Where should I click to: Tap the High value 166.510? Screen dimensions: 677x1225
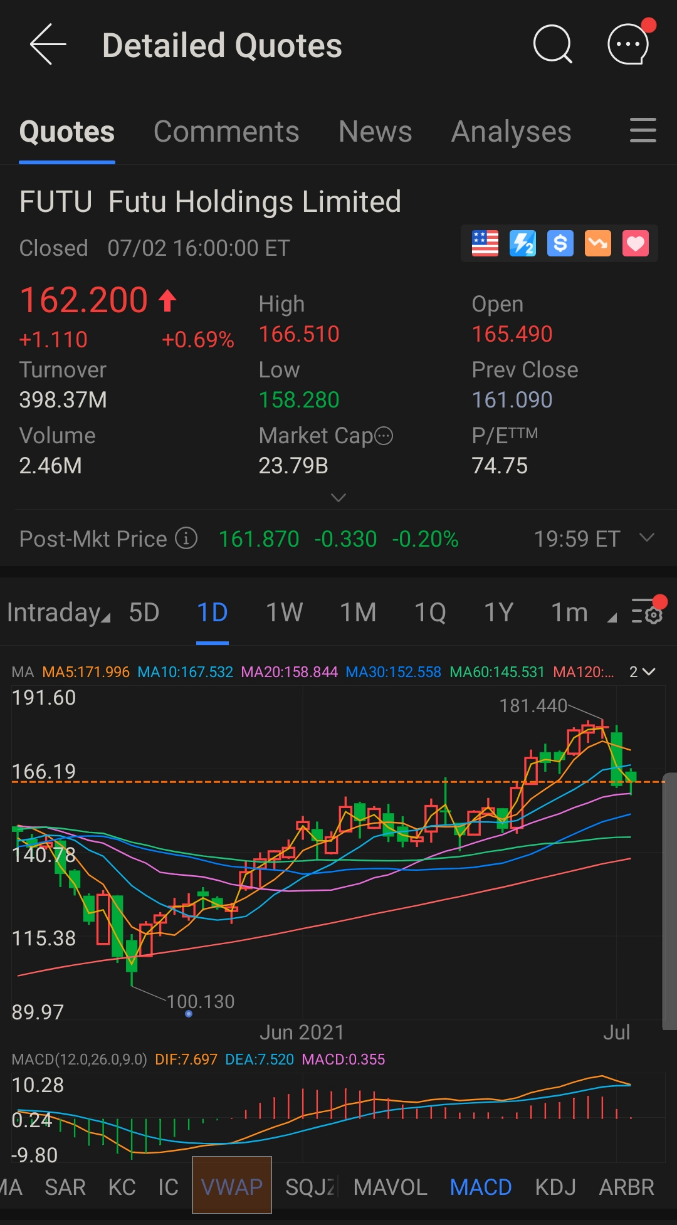[x=299, y=335]
